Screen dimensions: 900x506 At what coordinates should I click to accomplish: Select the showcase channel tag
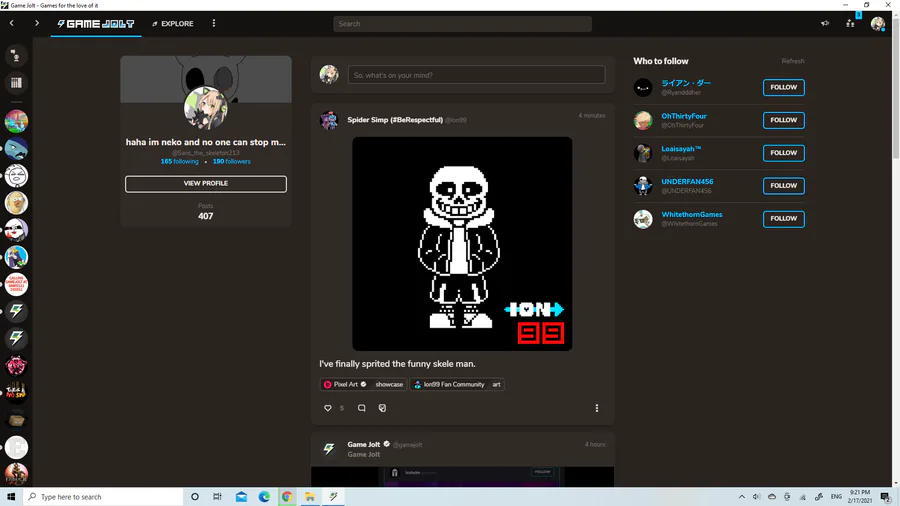(x=389, y=384)
